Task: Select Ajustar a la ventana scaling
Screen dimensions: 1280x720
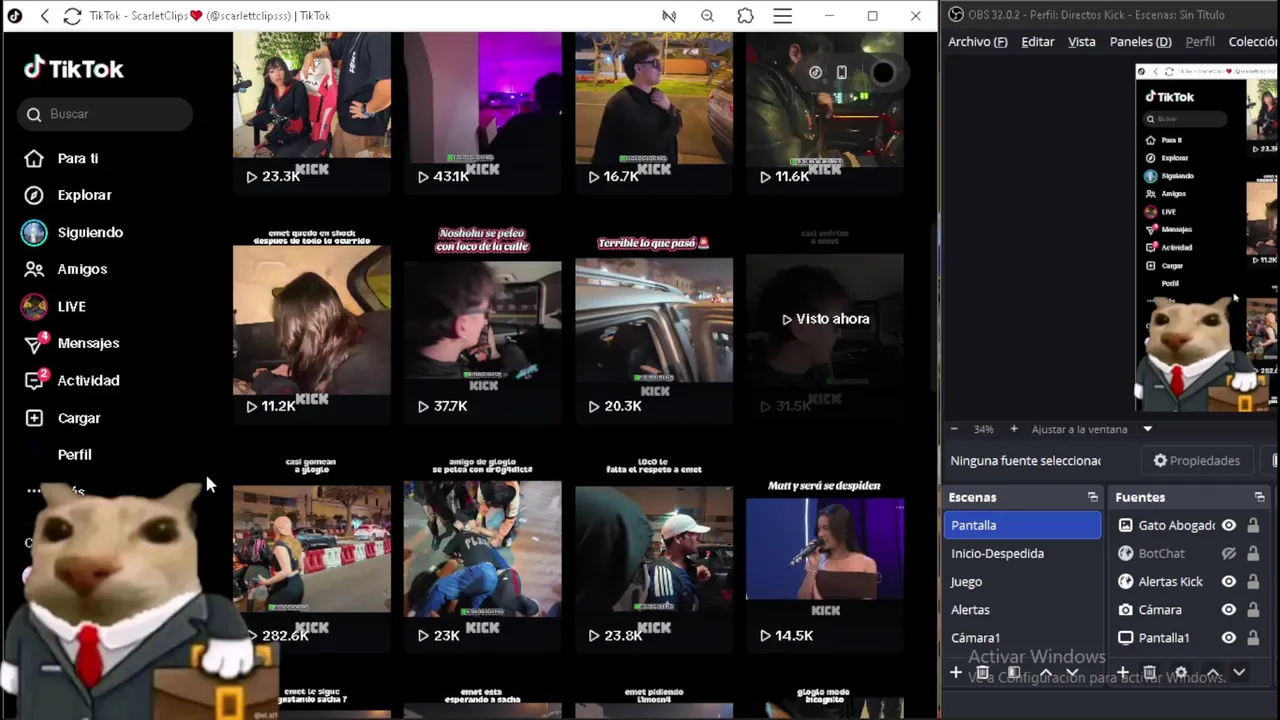Action: (1079, 429)
